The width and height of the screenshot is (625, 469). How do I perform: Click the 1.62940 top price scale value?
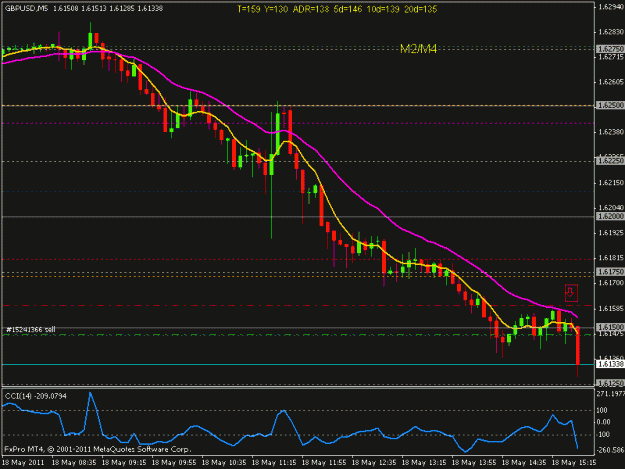coord(611,6)
